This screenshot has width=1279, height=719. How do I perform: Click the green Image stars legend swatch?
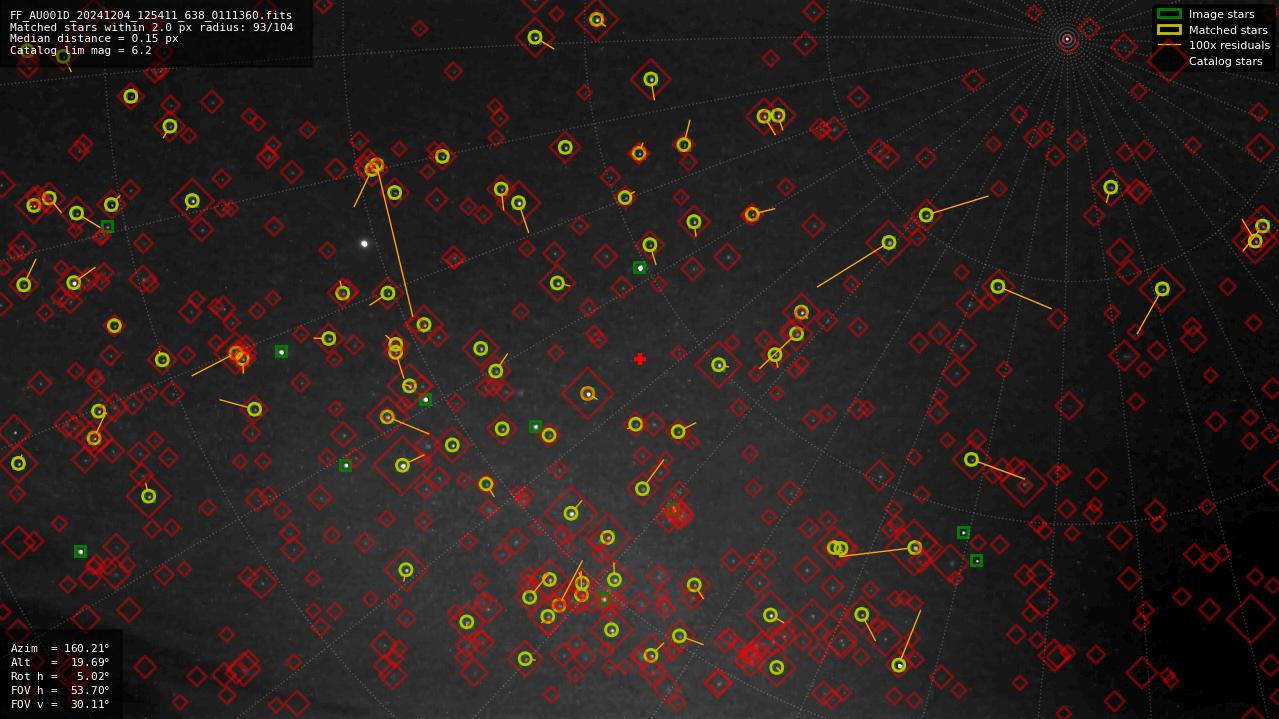point(1169,14)
